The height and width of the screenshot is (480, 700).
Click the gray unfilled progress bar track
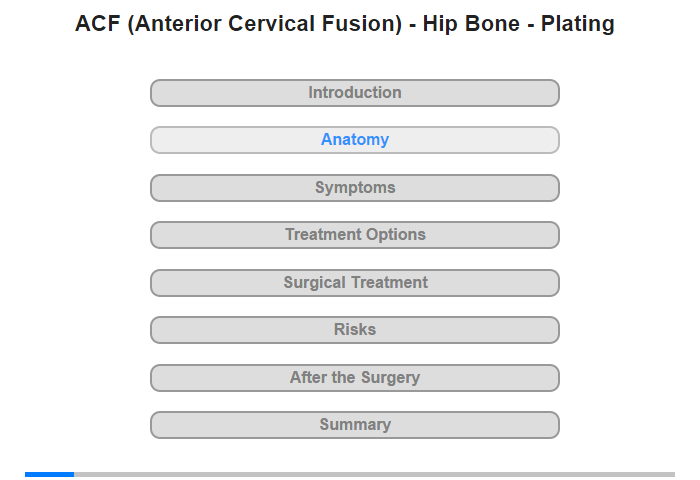(374, 474)
